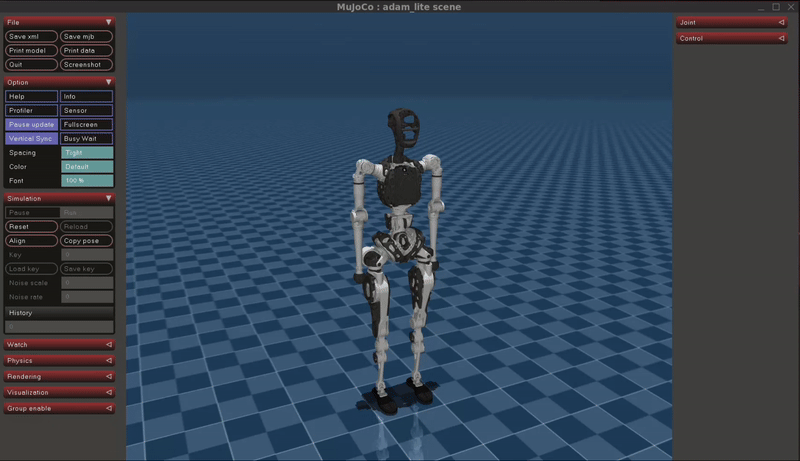The image size is (800, 461).
Task: Expand the Physics section
Action: [x=59, y=360]
